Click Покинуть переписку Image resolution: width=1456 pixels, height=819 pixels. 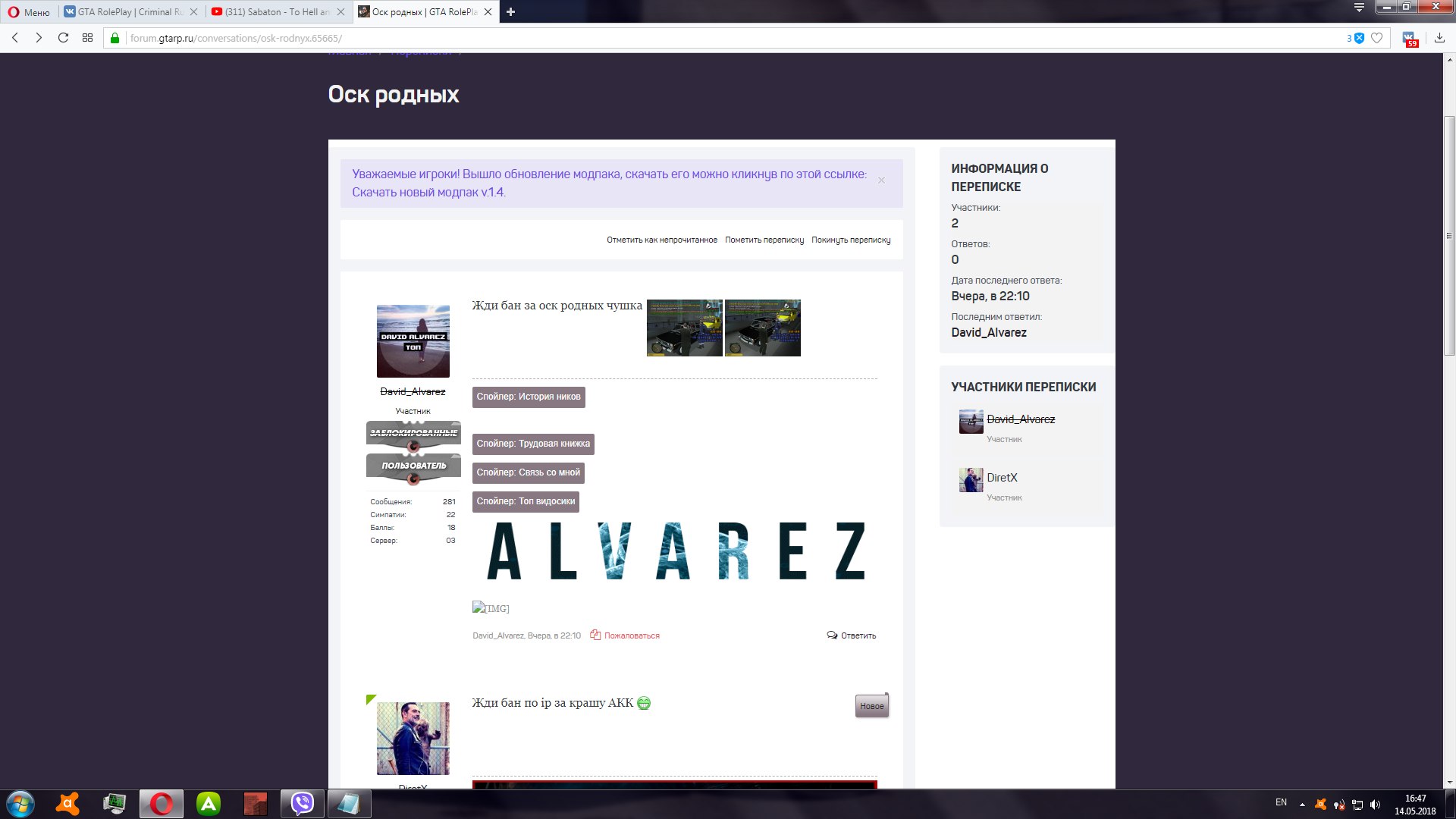tap(851, 240)
